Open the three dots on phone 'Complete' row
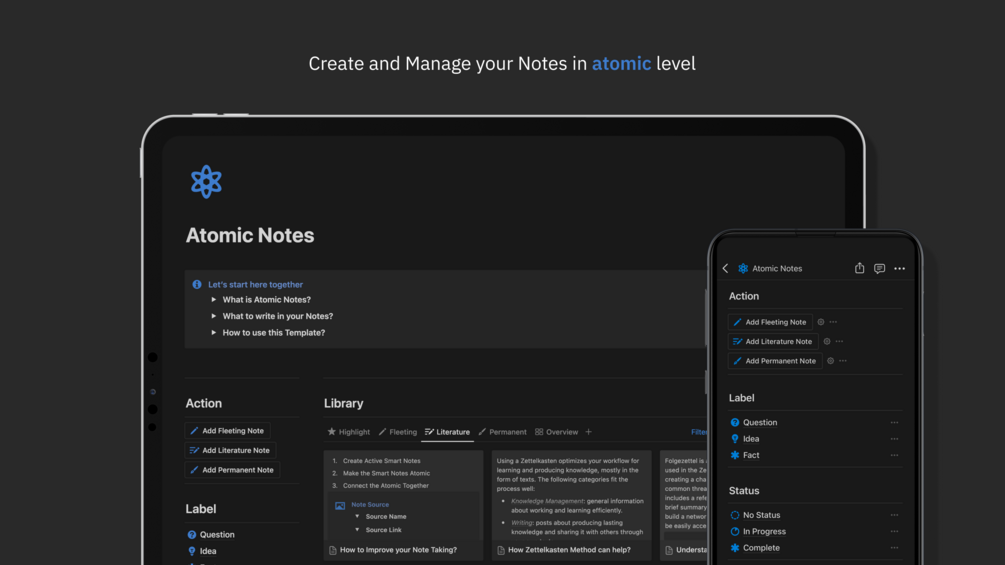 [x=894, y=548]
